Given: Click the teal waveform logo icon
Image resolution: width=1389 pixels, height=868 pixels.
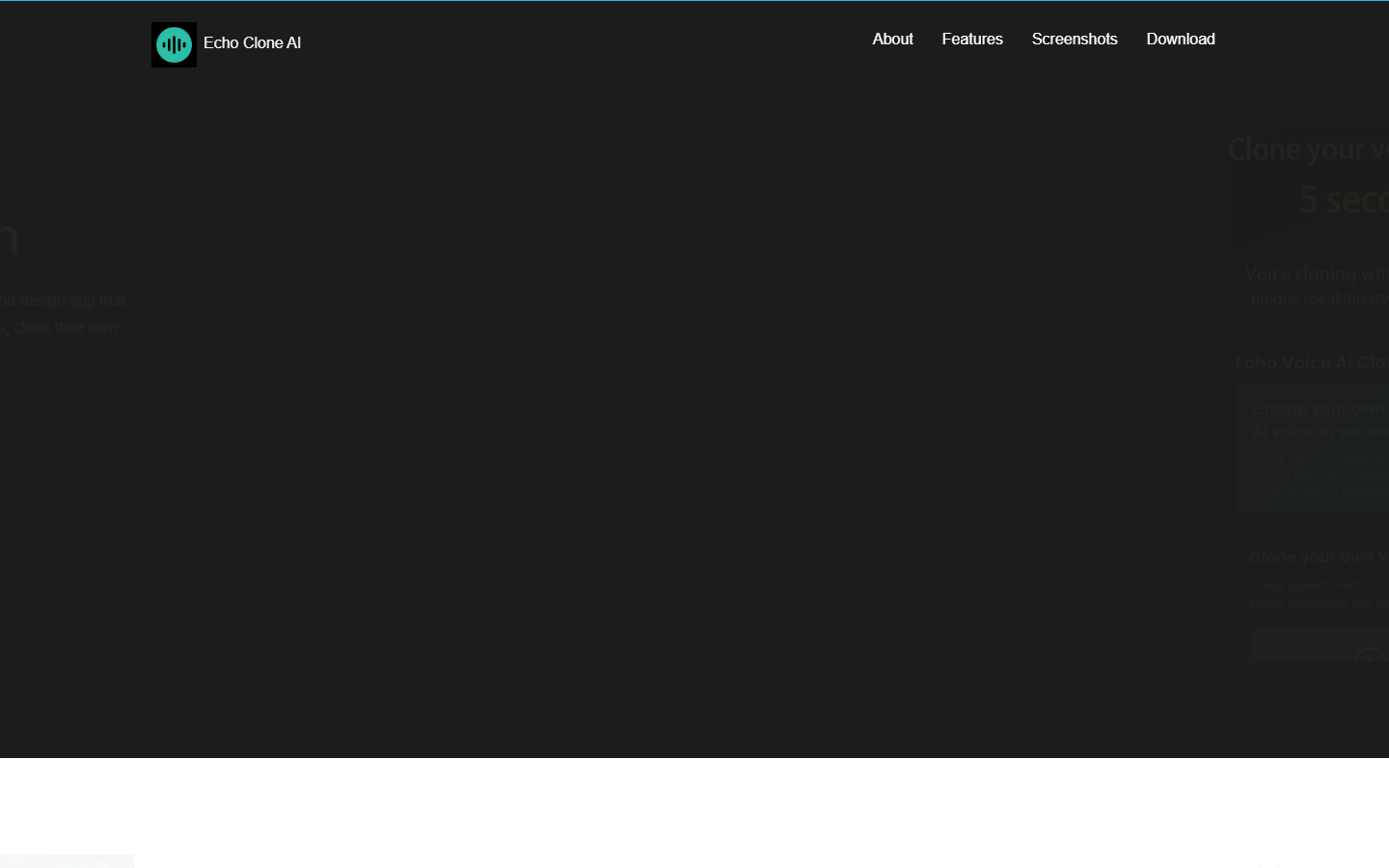Looking at the screenshot, I should (174, 44).
